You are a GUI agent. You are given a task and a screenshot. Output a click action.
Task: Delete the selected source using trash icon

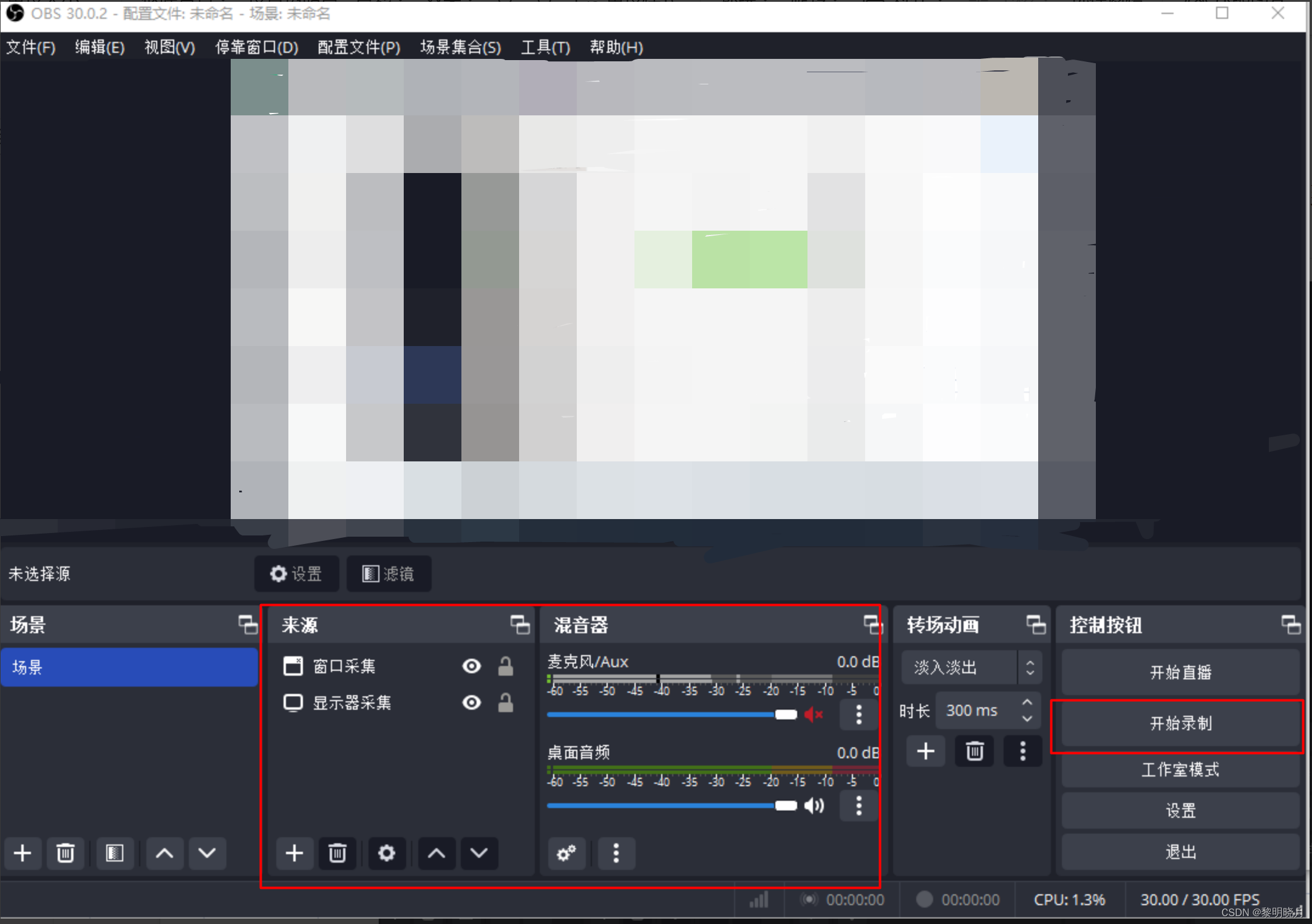pyautogui.click(x=338, y=853)
